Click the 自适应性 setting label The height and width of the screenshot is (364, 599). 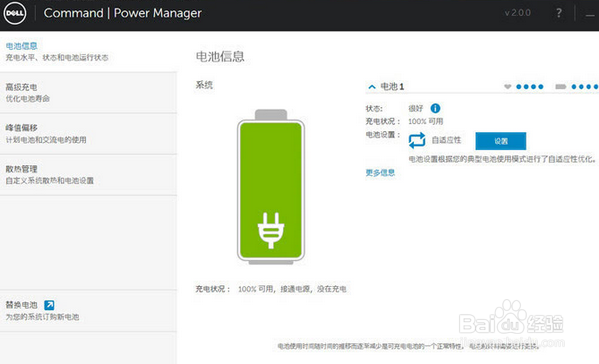click(x=446, y=140)
